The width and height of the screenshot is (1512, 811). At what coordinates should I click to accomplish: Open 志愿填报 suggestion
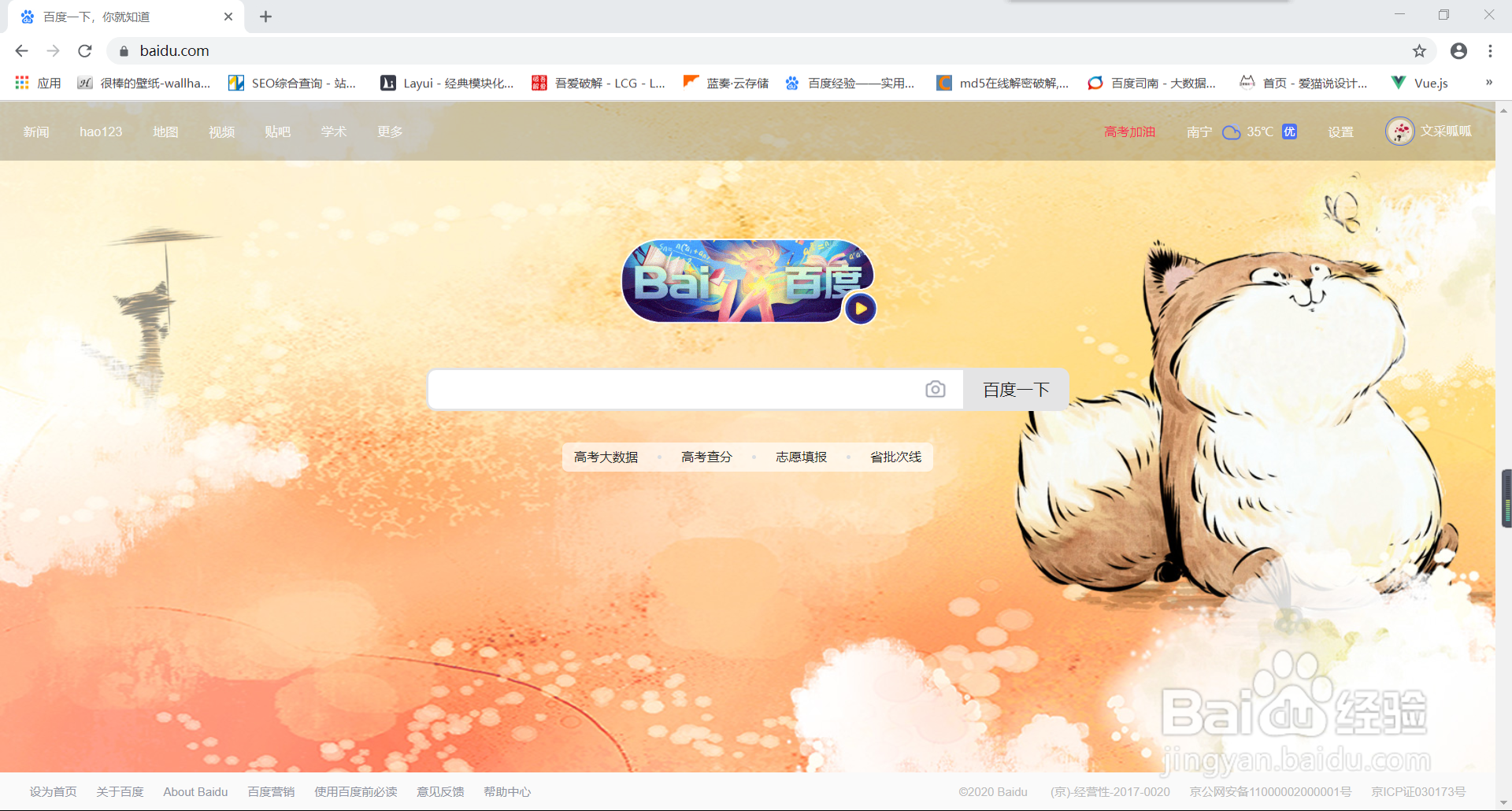click(x=801, y=457)
